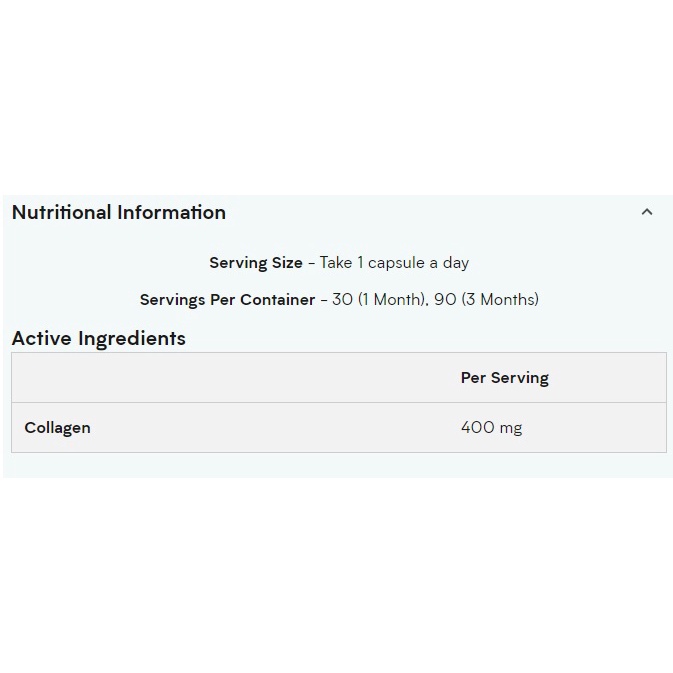Click the word 'Nutritional' in the title
673x673 pixels.
[x=61, y=212]
